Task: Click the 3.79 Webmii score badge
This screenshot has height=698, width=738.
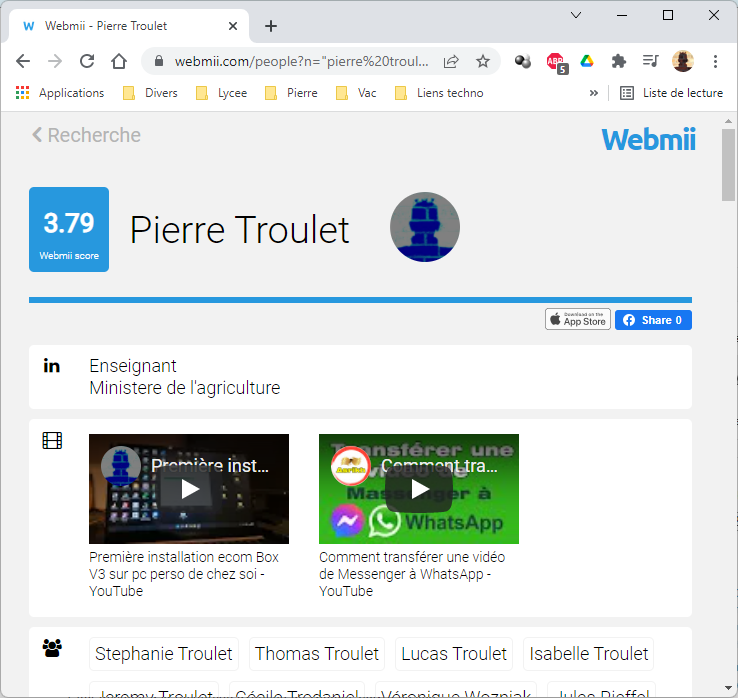Action: (x=69, y=229)
